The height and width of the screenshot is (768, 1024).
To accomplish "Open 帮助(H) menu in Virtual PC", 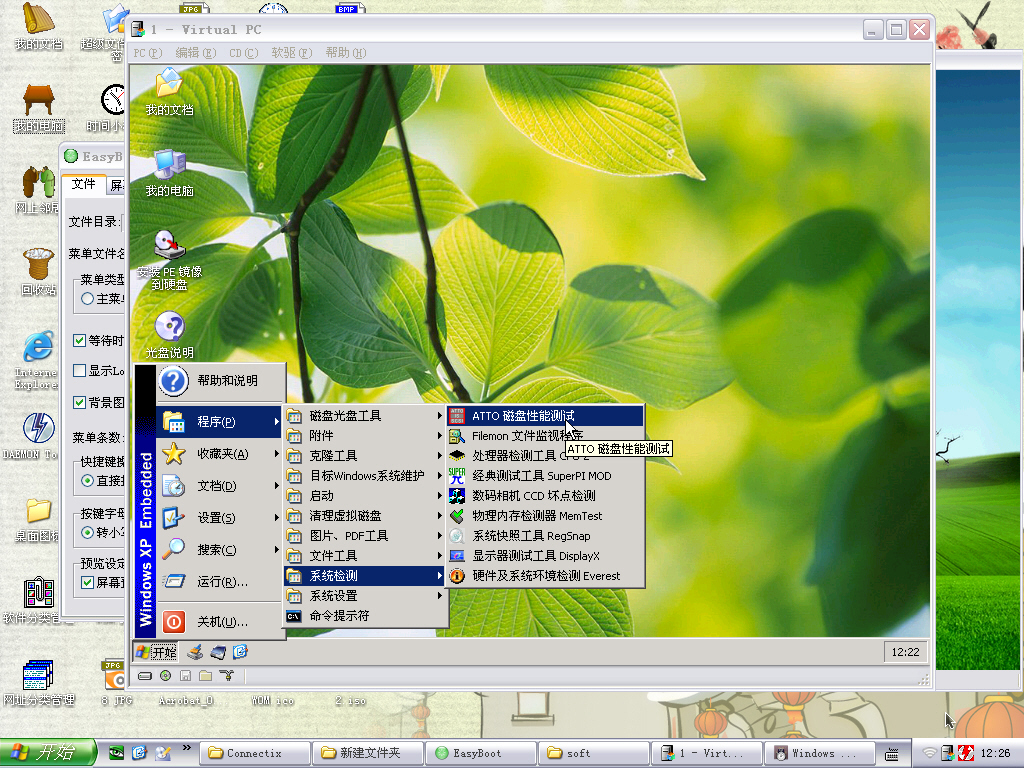I will click(x=346, y=53).
